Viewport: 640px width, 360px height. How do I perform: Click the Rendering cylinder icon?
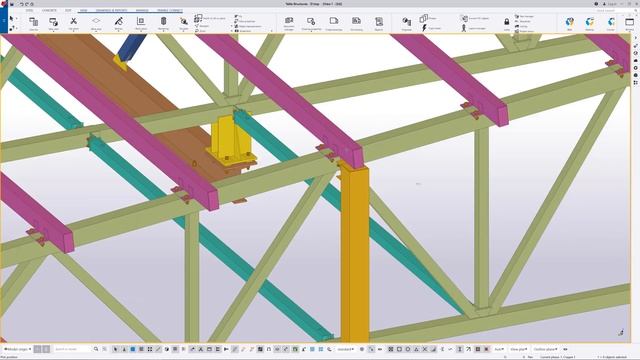tap(163, 23)
